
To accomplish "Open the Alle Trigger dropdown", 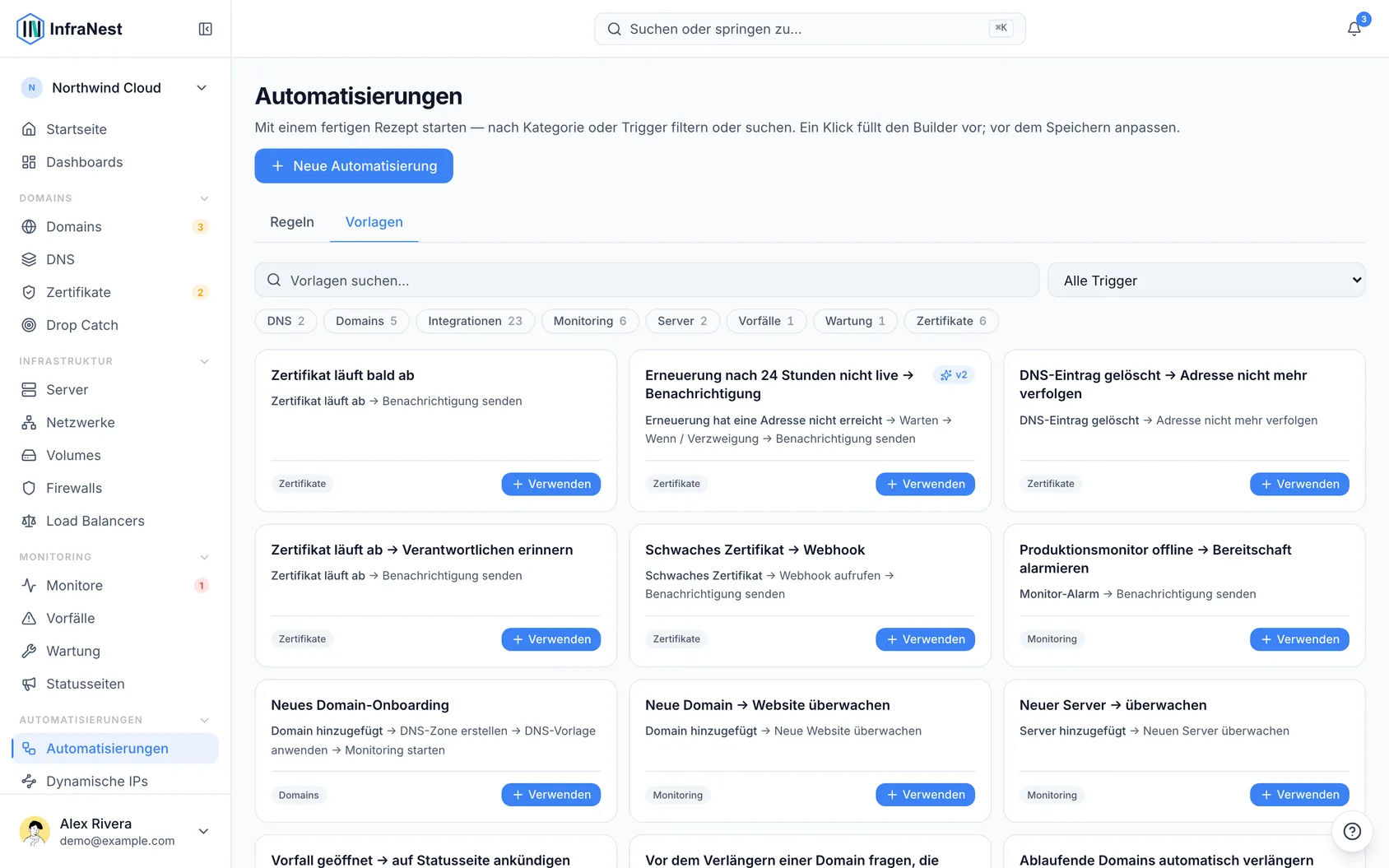I will pyautogui.click(x=1206, y=281).
